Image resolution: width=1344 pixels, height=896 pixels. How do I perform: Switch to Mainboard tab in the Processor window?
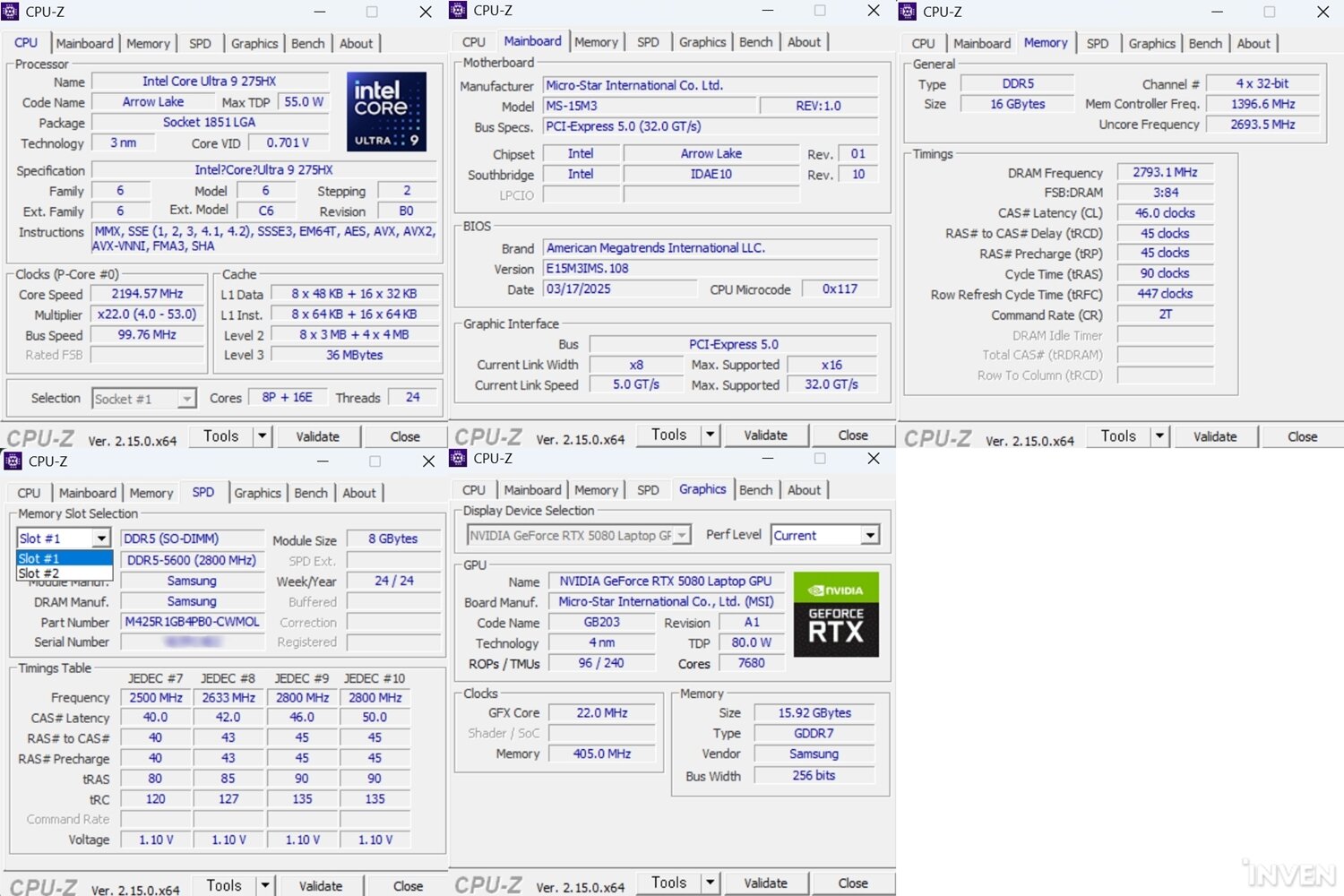pyautogui.click(x=85, y=43)
